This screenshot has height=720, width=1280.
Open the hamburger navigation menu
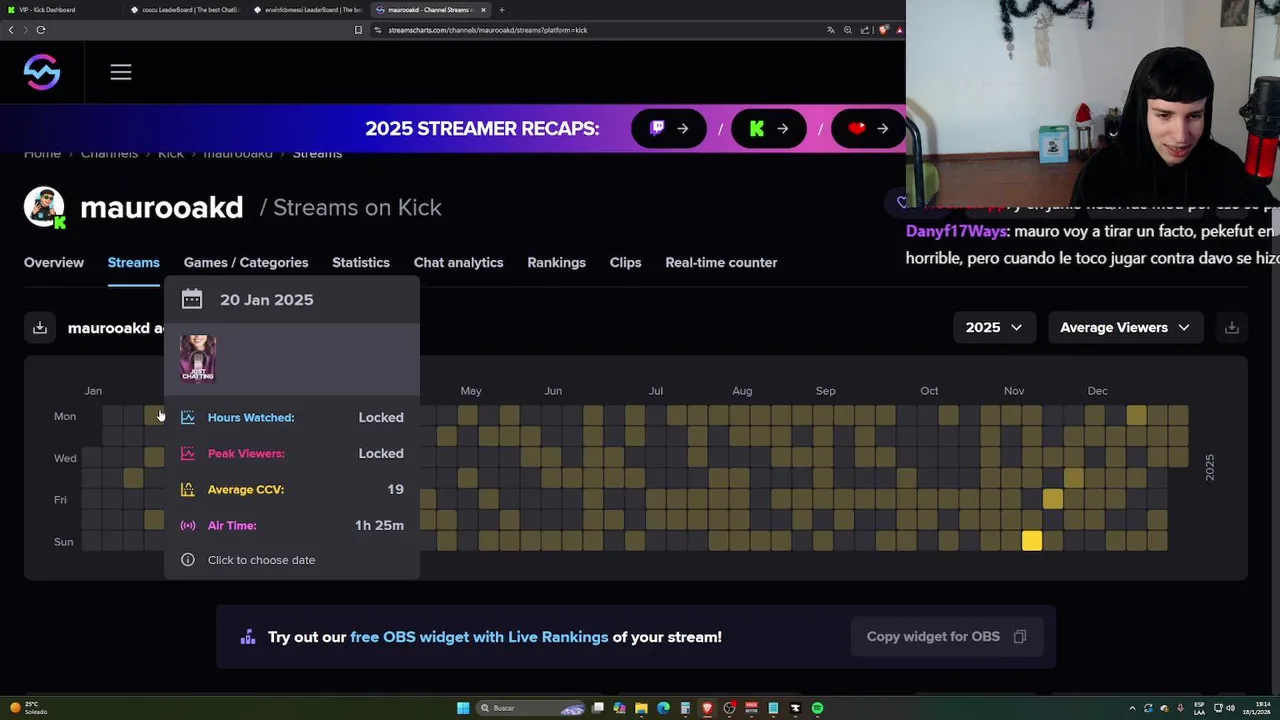121,72
